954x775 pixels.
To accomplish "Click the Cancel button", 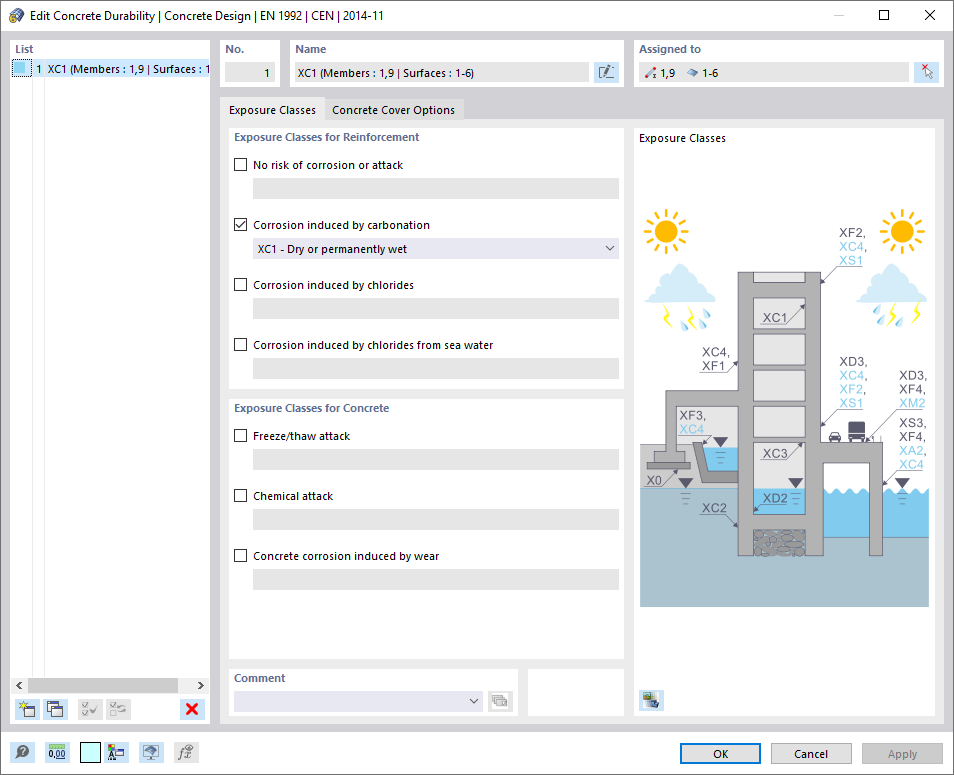I will (811, 754).
